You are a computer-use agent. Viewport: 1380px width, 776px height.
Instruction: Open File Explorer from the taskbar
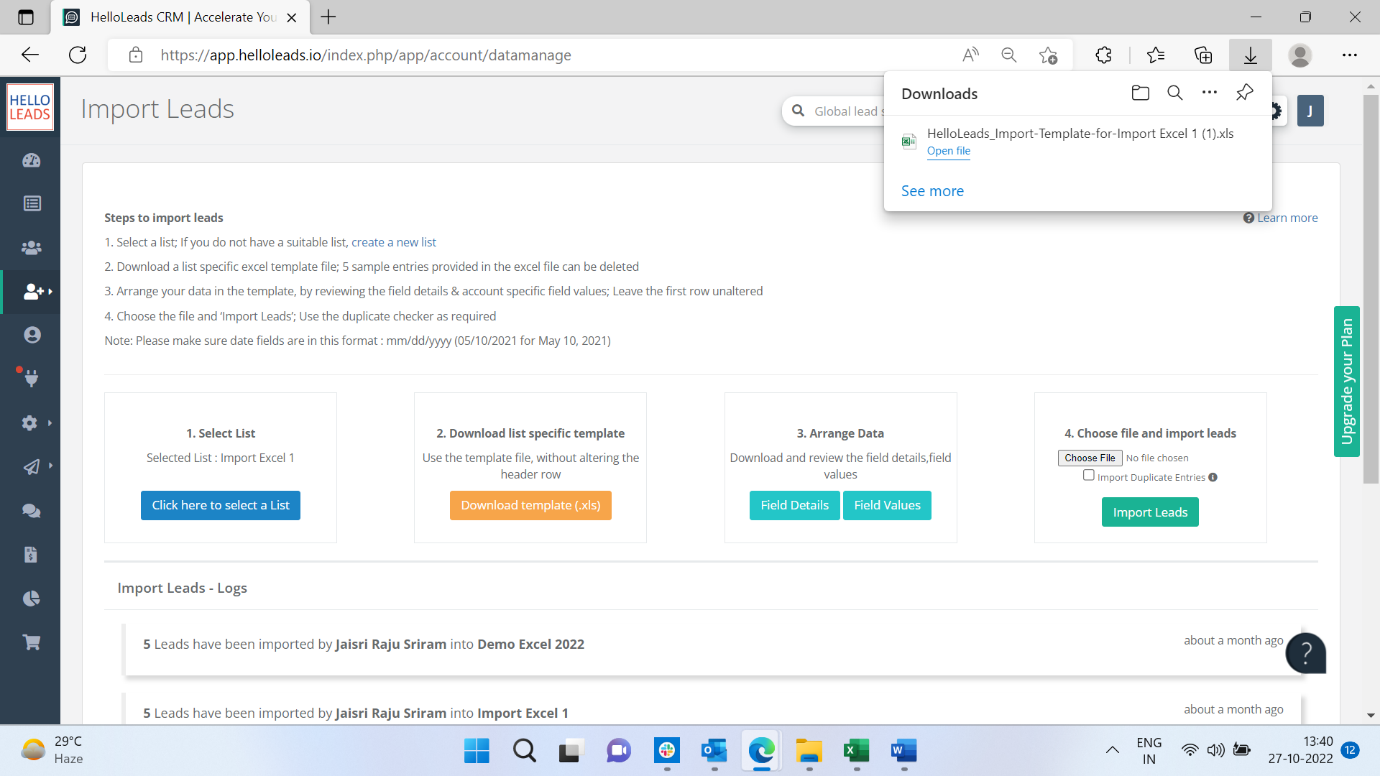808,750
